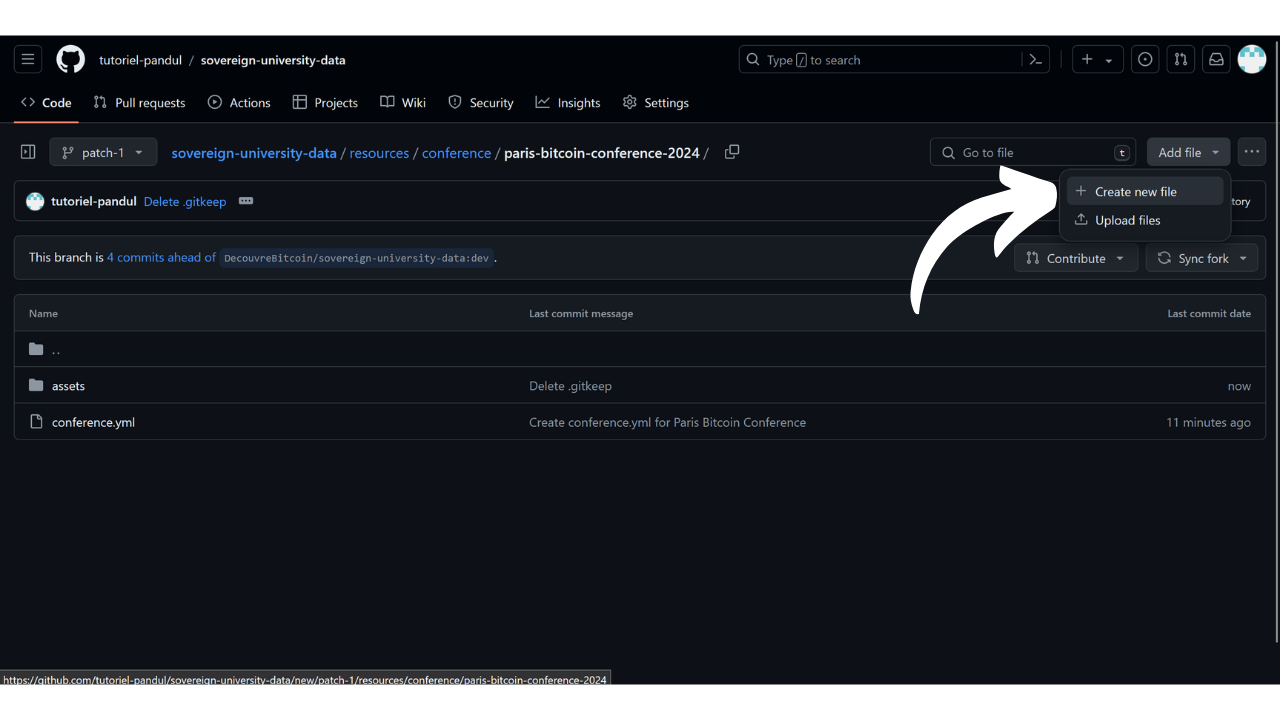Expand the Contribute dropdown
This screenshot has height=720, width=1280.
[1076, 258]
